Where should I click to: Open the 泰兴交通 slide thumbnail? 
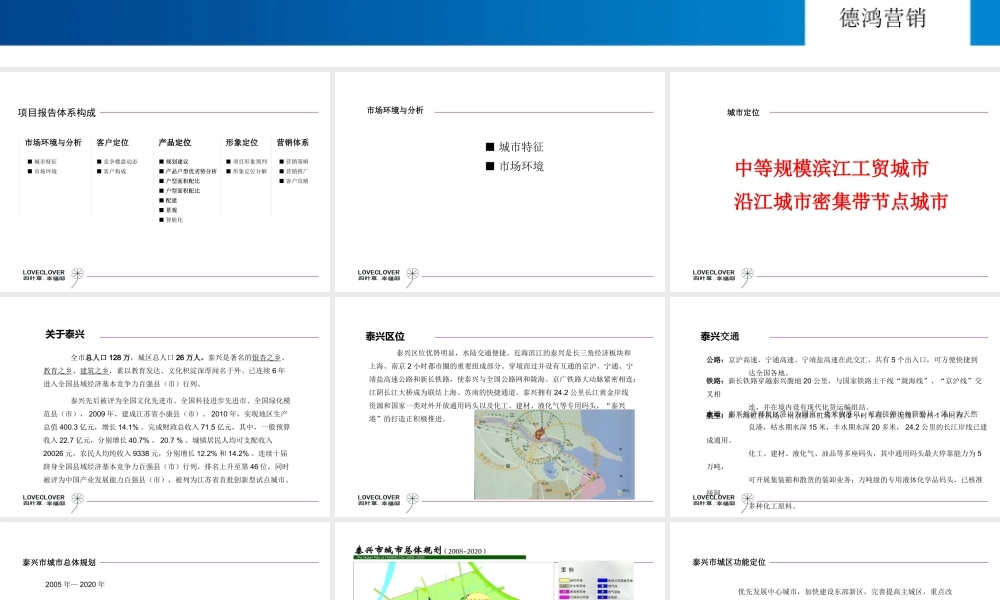835,407
